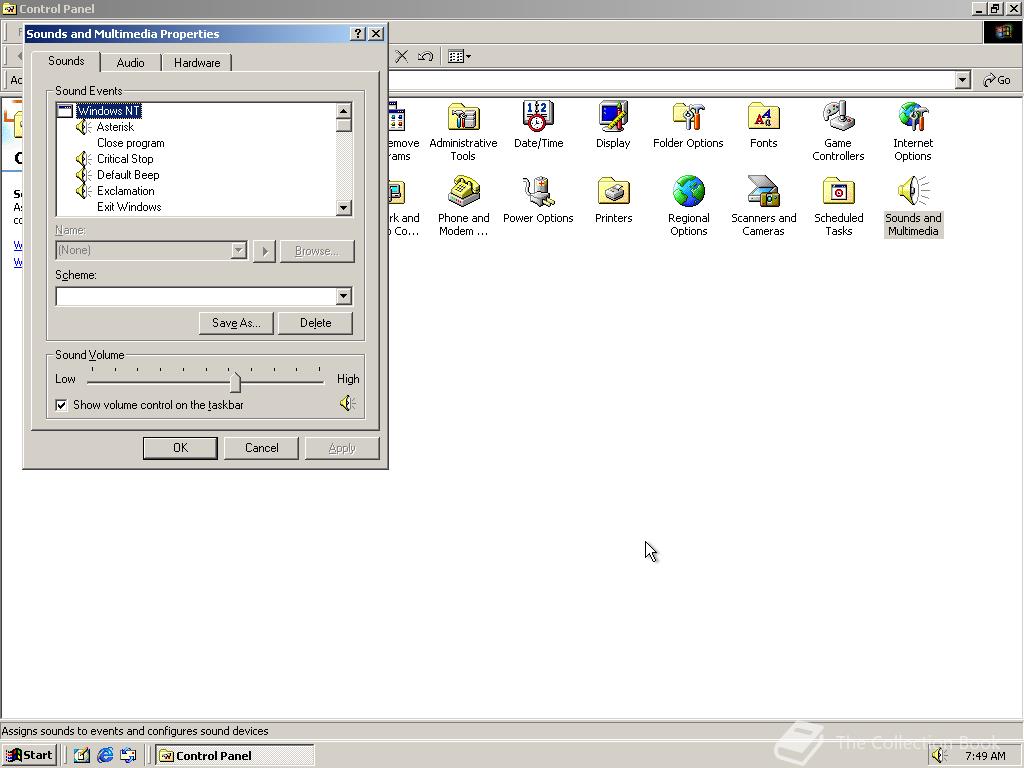Select Windows NT in Sound Events
Image resolution: width=1024 pixels, height=768 pixels.
[108, 111]
